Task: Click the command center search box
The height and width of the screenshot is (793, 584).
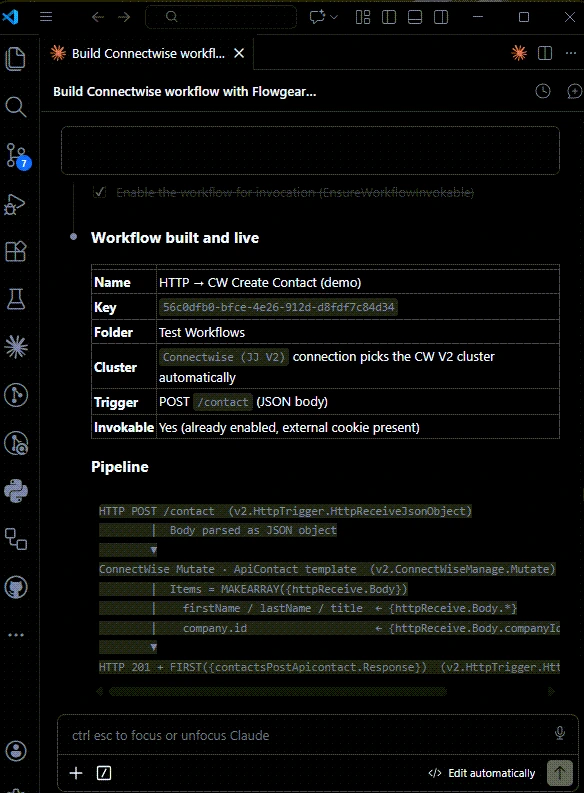Action: [x=220, y=17]
